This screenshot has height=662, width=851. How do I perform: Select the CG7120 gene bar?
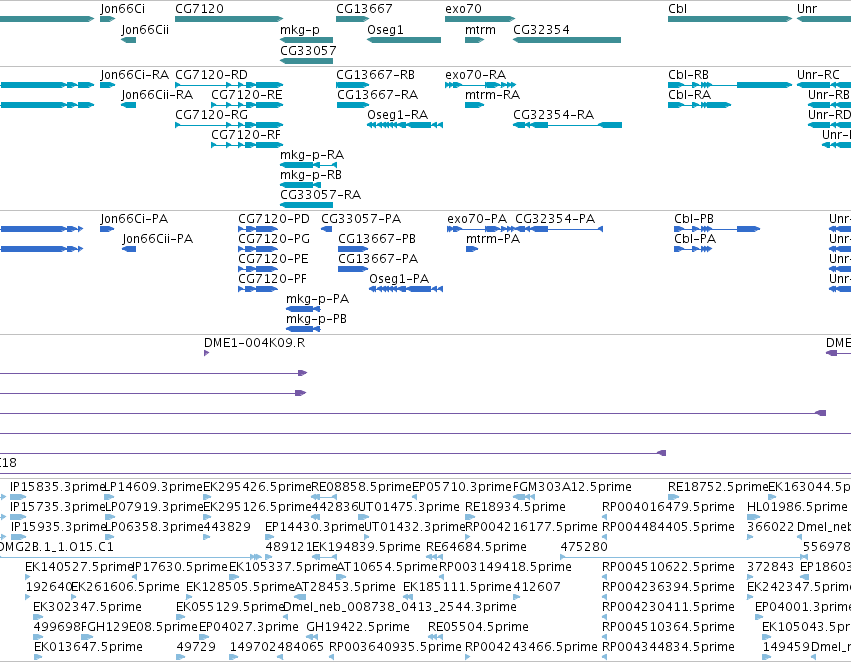(x=229, y=19)
